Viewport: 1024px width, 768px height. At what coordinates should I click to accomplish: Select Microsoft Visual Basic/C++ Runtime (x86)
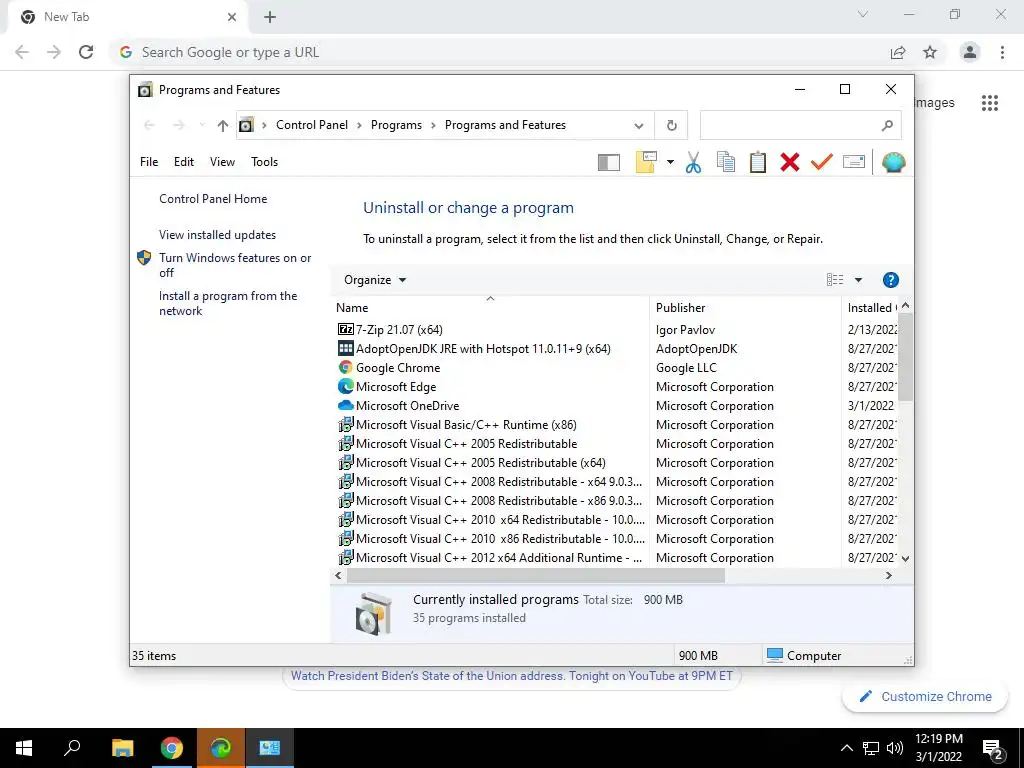pos(457,424)
